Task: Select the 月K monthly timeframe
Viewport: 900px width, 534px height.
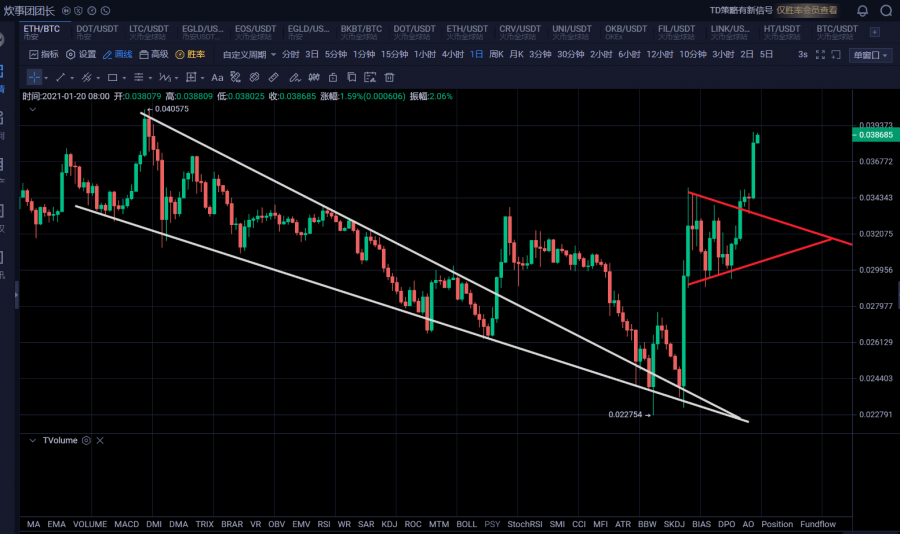Action: pos(517,55)
